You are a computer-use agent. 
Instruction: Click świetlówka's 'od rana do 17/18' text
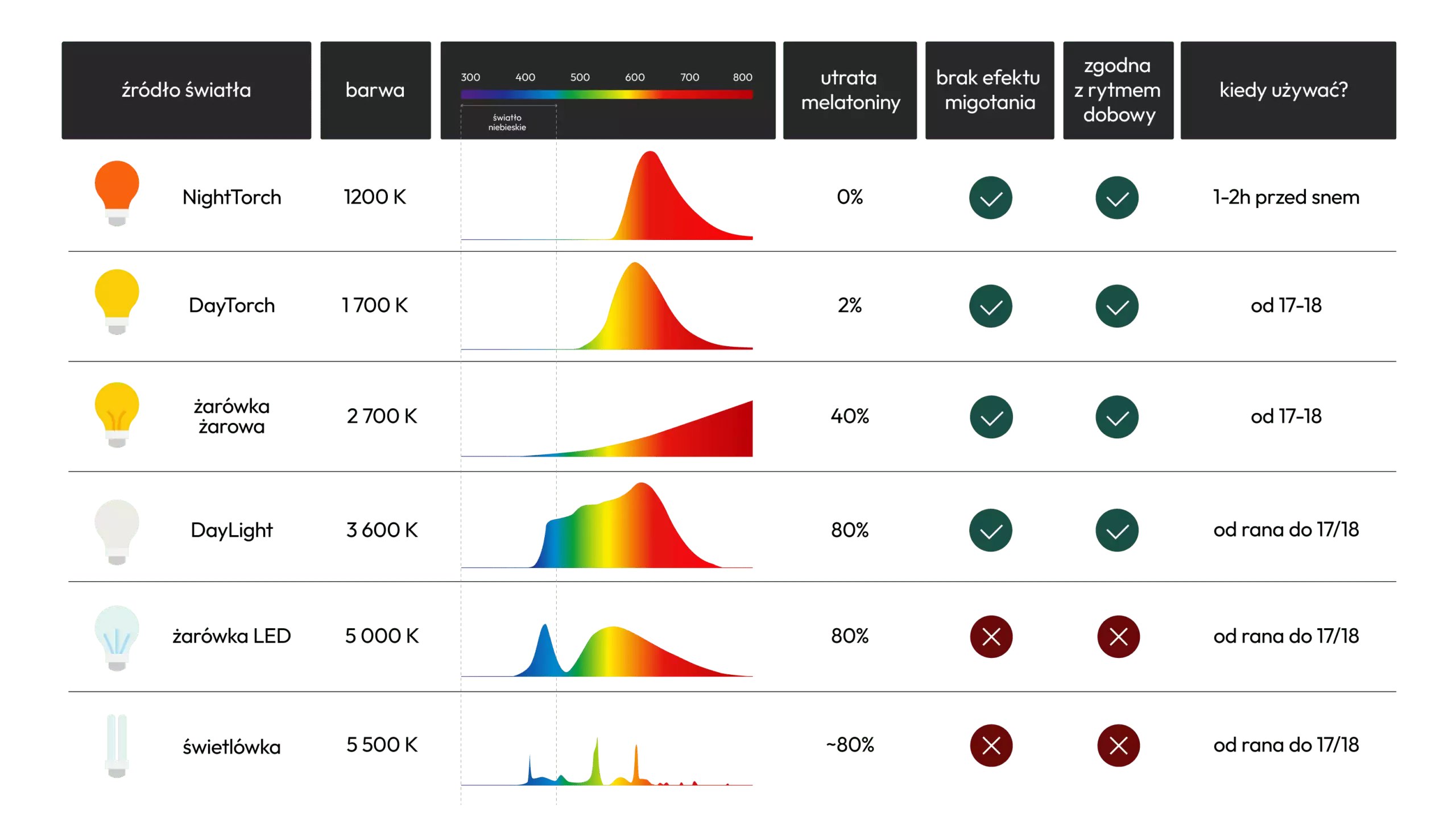point(1286,745)
